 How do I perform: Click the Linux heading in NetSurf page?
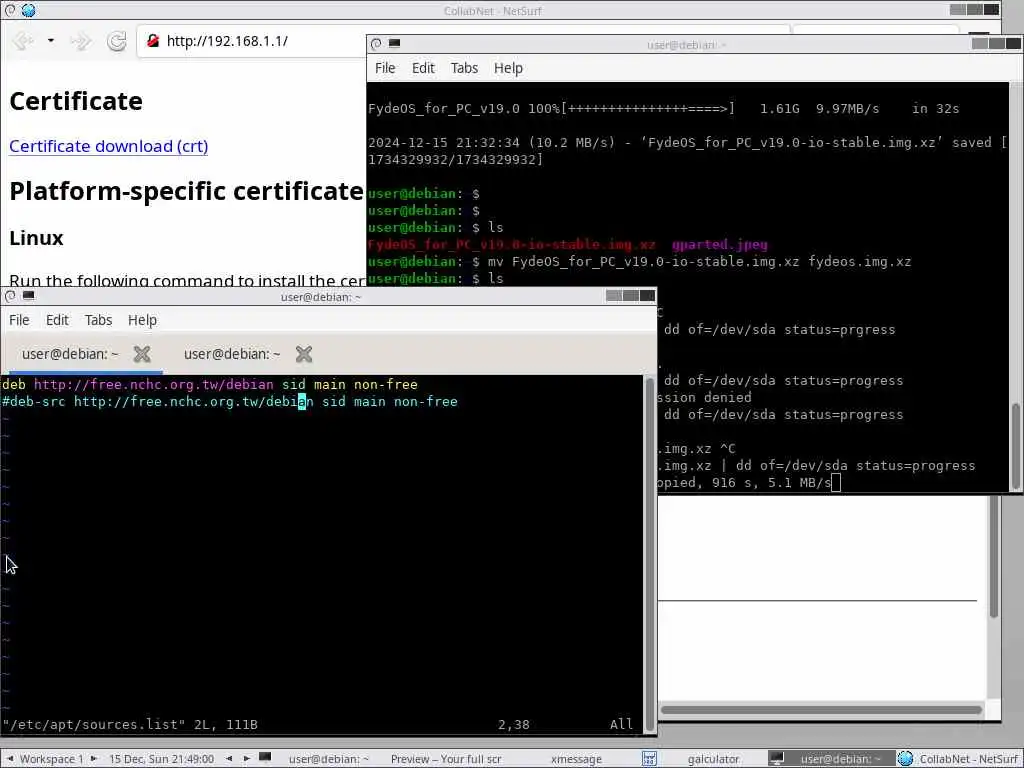tap(36, 238)
